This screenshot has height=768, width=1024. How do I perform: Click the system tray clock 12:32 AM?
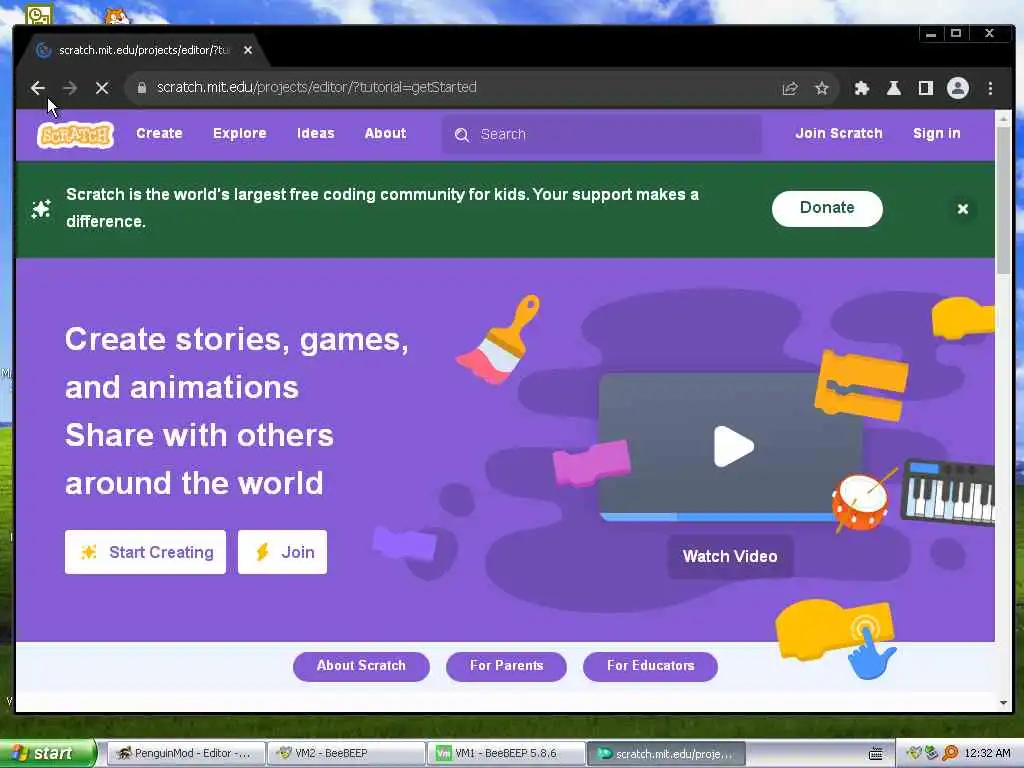(987, 754)
